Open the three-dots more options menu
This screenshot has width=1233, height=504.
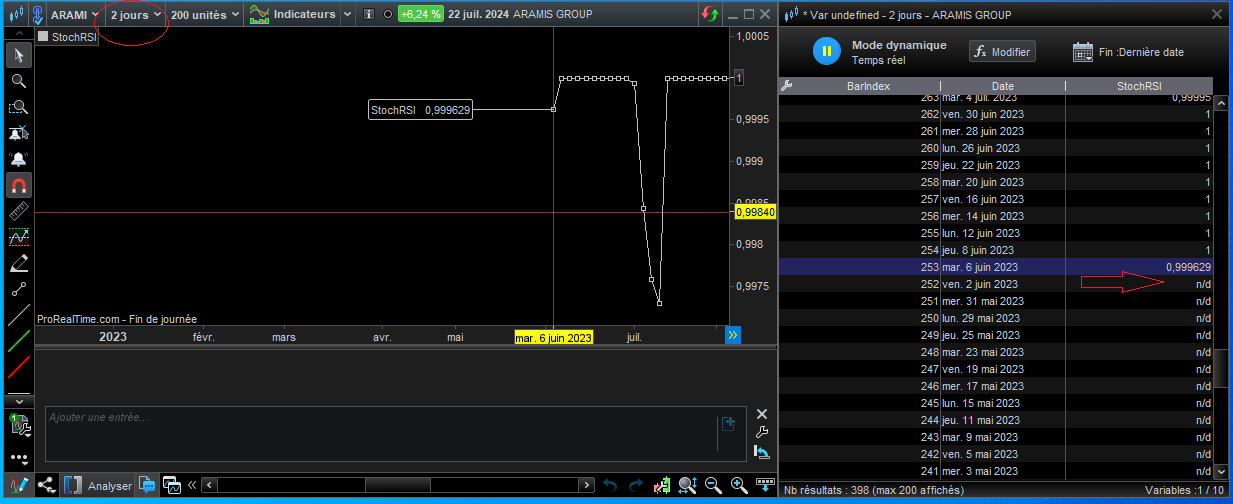click(18, 457)
